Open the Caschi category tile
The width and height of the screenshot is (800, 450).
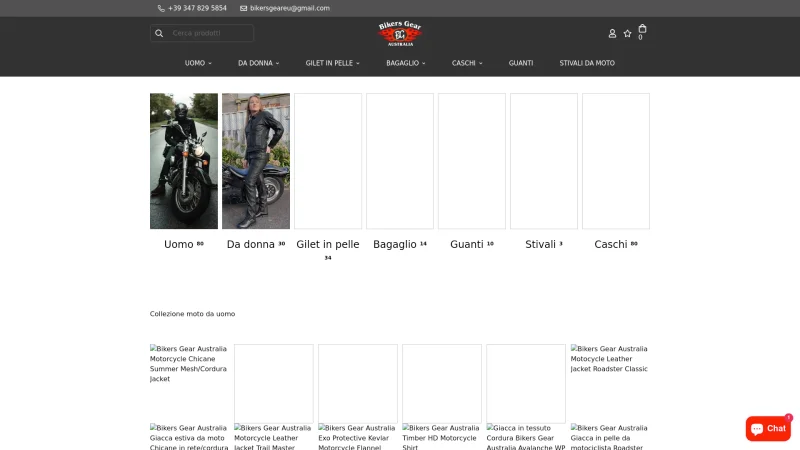(x=616, y=161)
